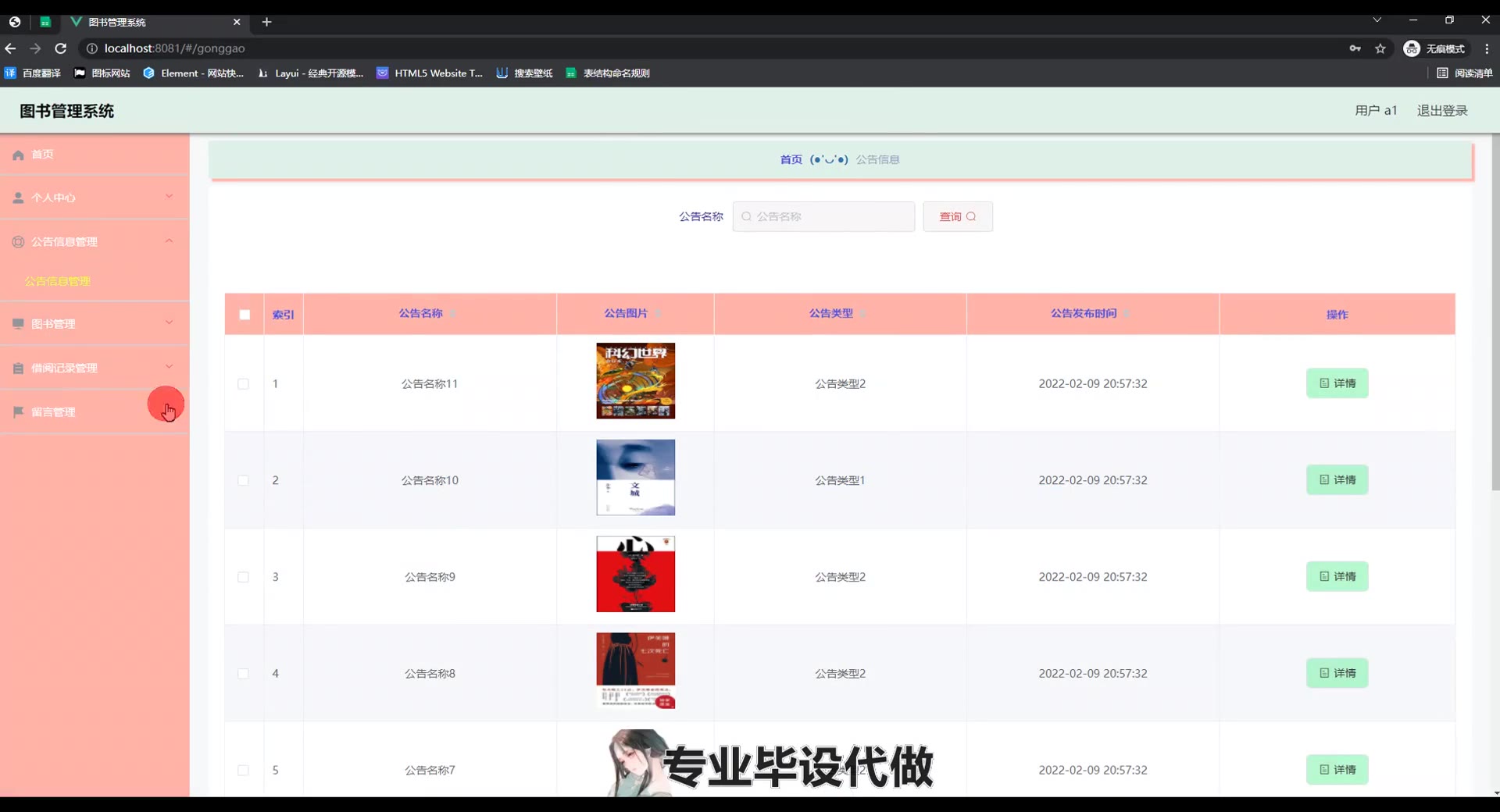Open the 阅读清单 reading list

click(x=1465, y=73)
